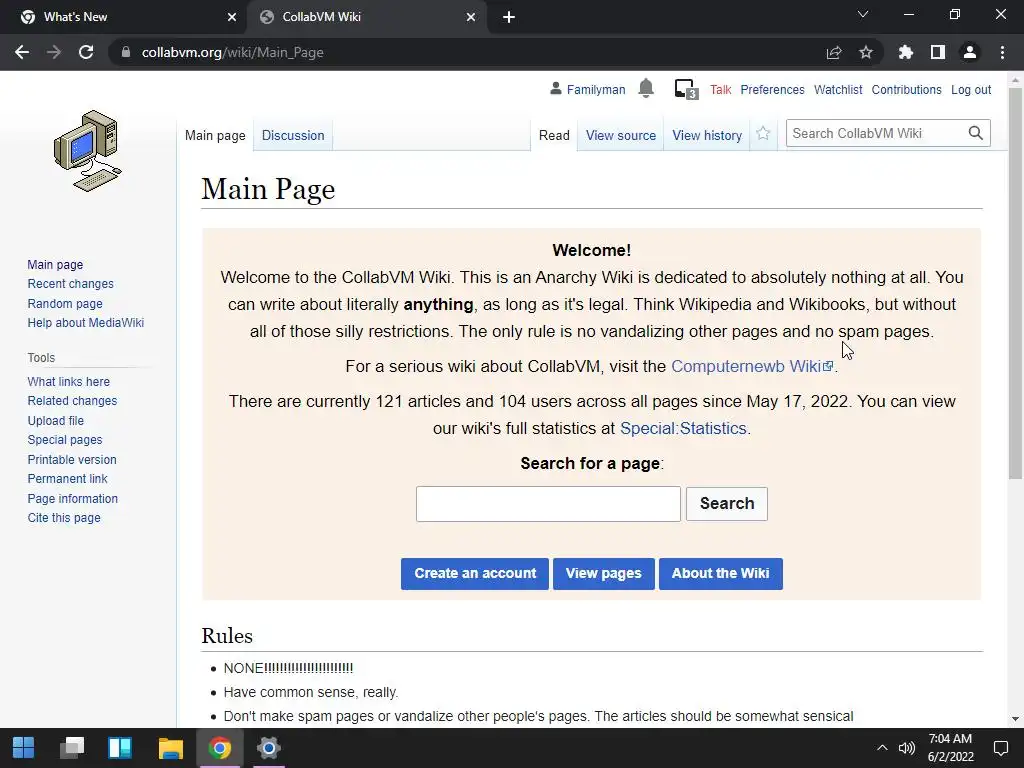The width and height of the screenshot is (1024, 768).
Task: Add page to watchlist with star icon
Action: 763,134
